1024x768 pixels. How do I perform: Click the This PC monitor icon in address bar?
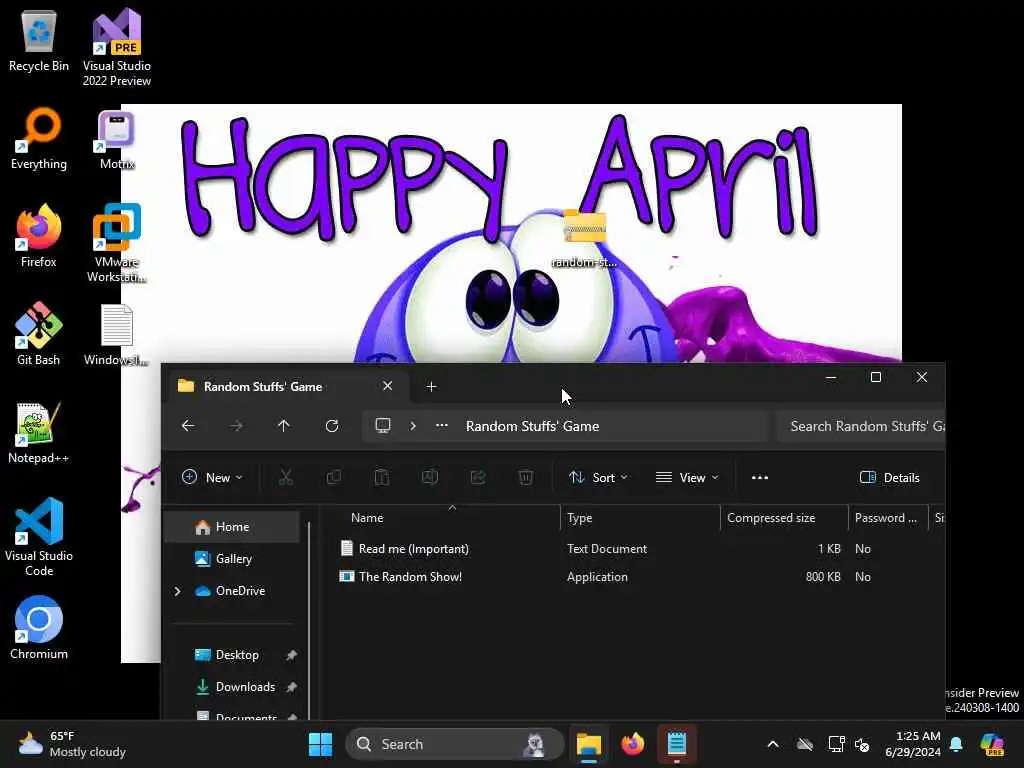(x=383, y=426)
